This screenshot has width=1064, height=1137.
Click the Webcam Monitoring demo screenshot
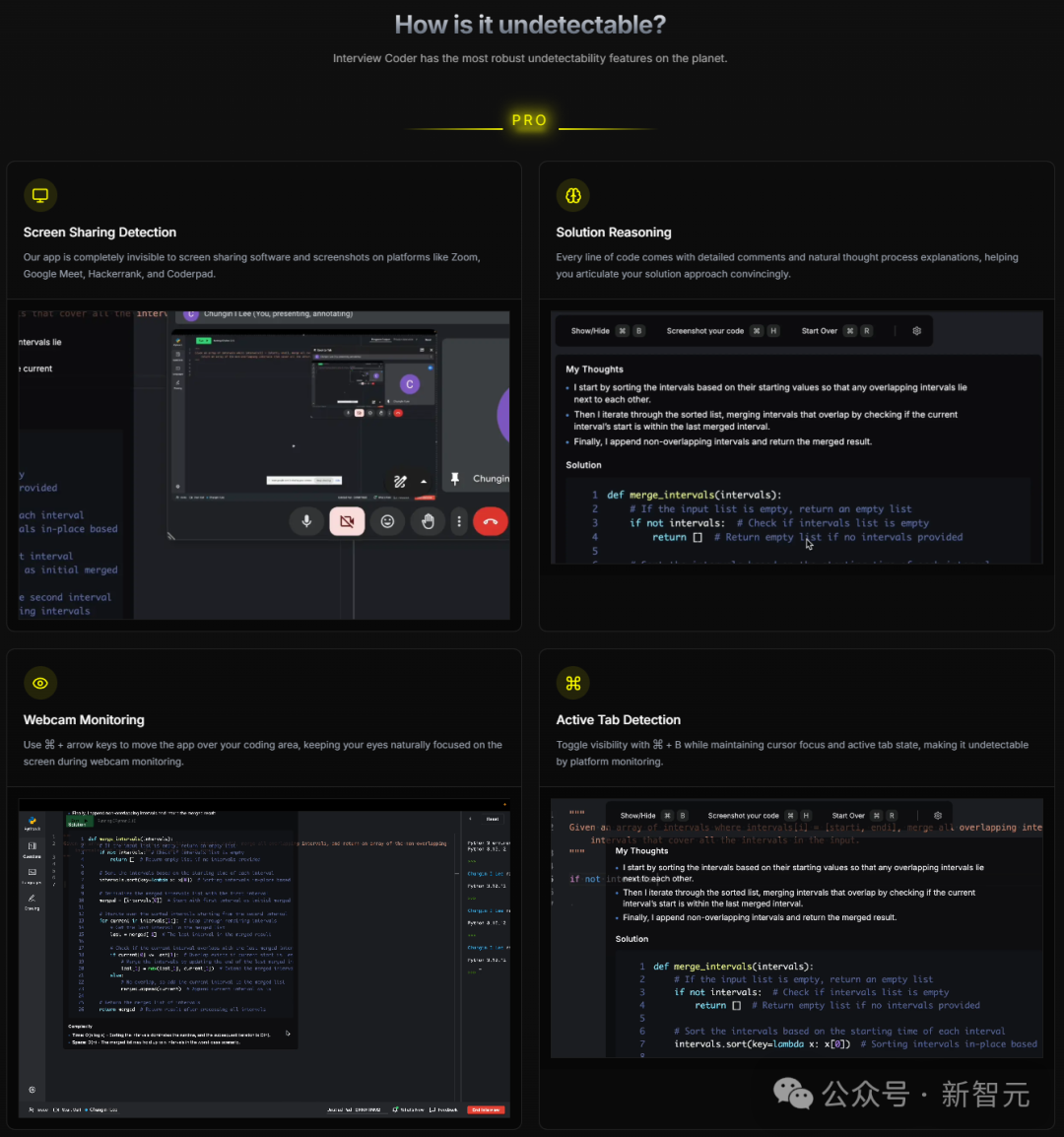(x=264, y=958)
